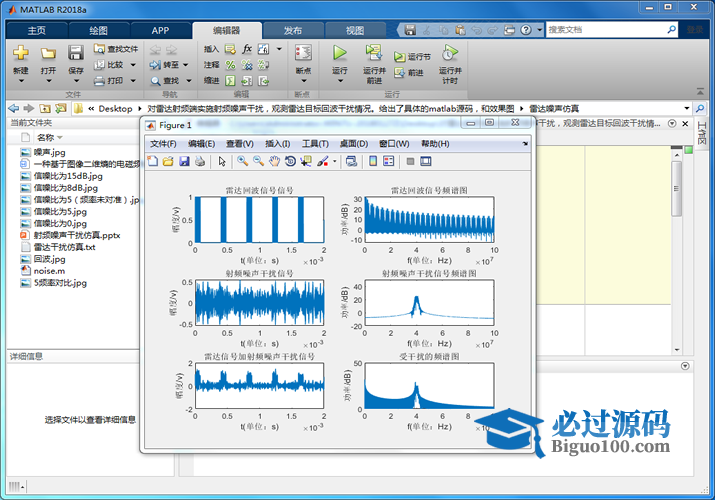
Task: Select the noise.m file in the list
Action: pyautogui.click(x=49, y=271)
